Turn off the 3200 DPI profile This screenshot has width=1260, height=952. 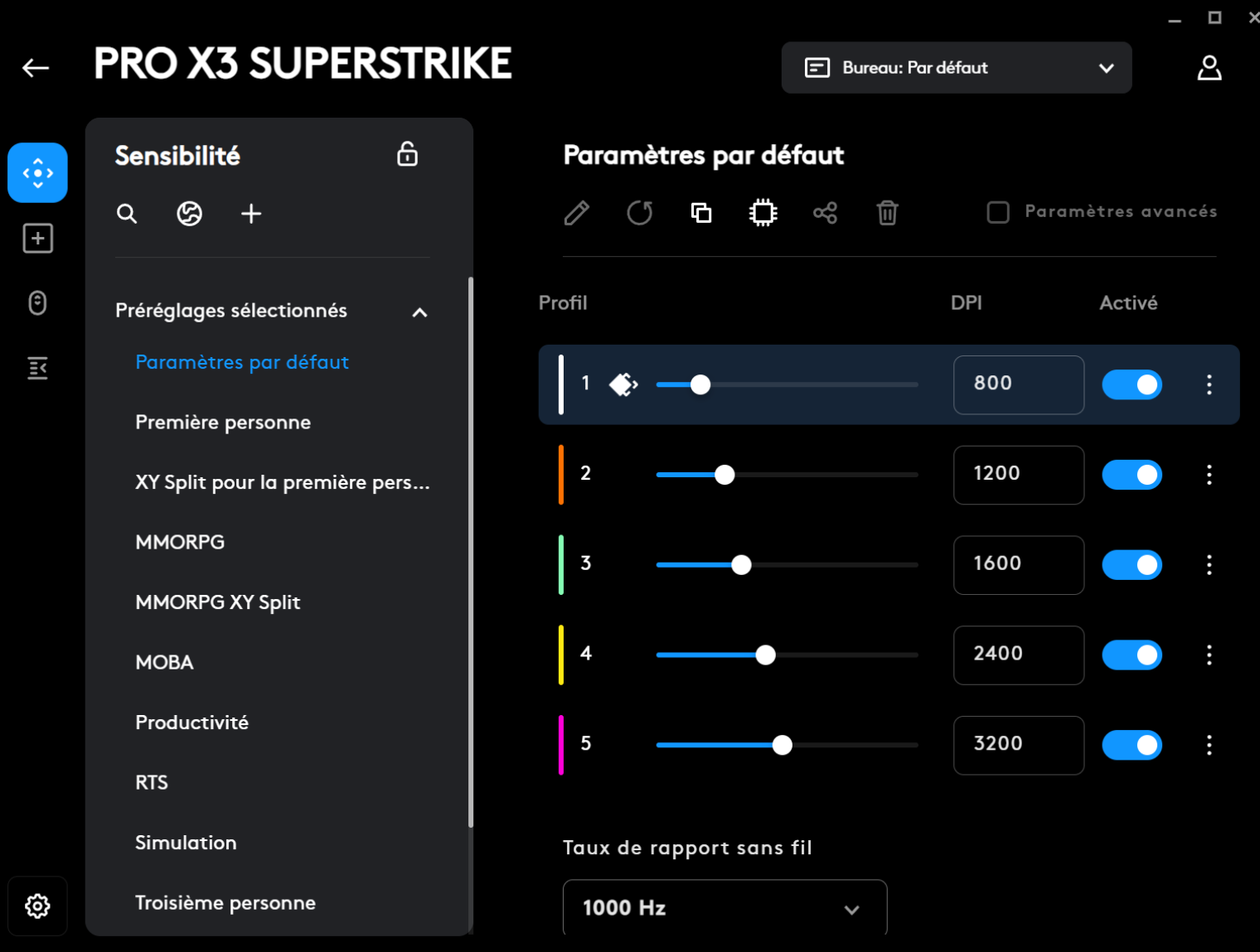[1132, 745]
